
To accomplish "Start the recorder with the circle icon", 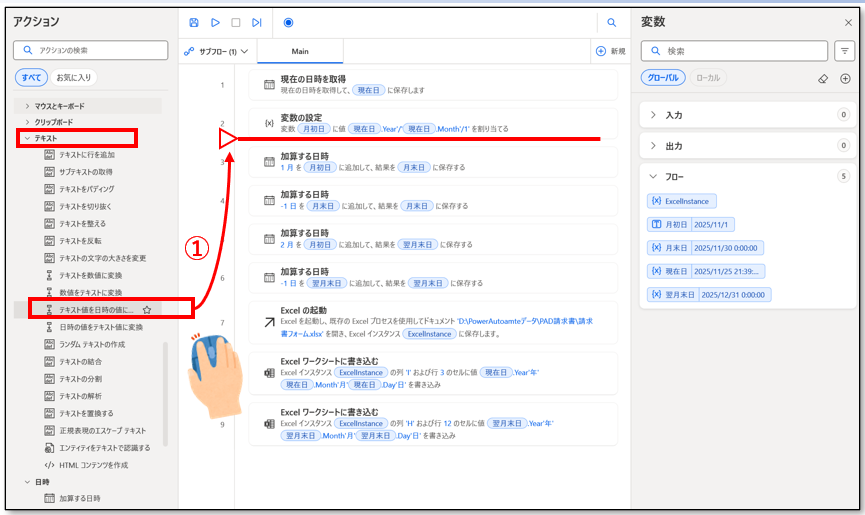I will pos(288,22).
